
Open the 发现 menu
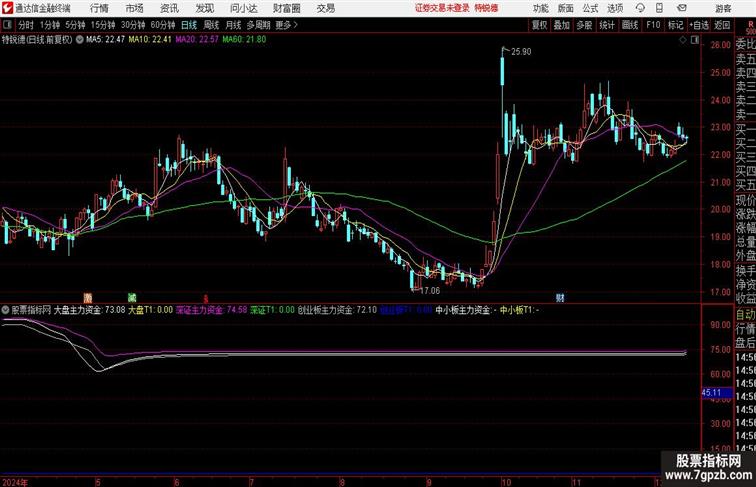pyautogui.click(x=204, y=8)
